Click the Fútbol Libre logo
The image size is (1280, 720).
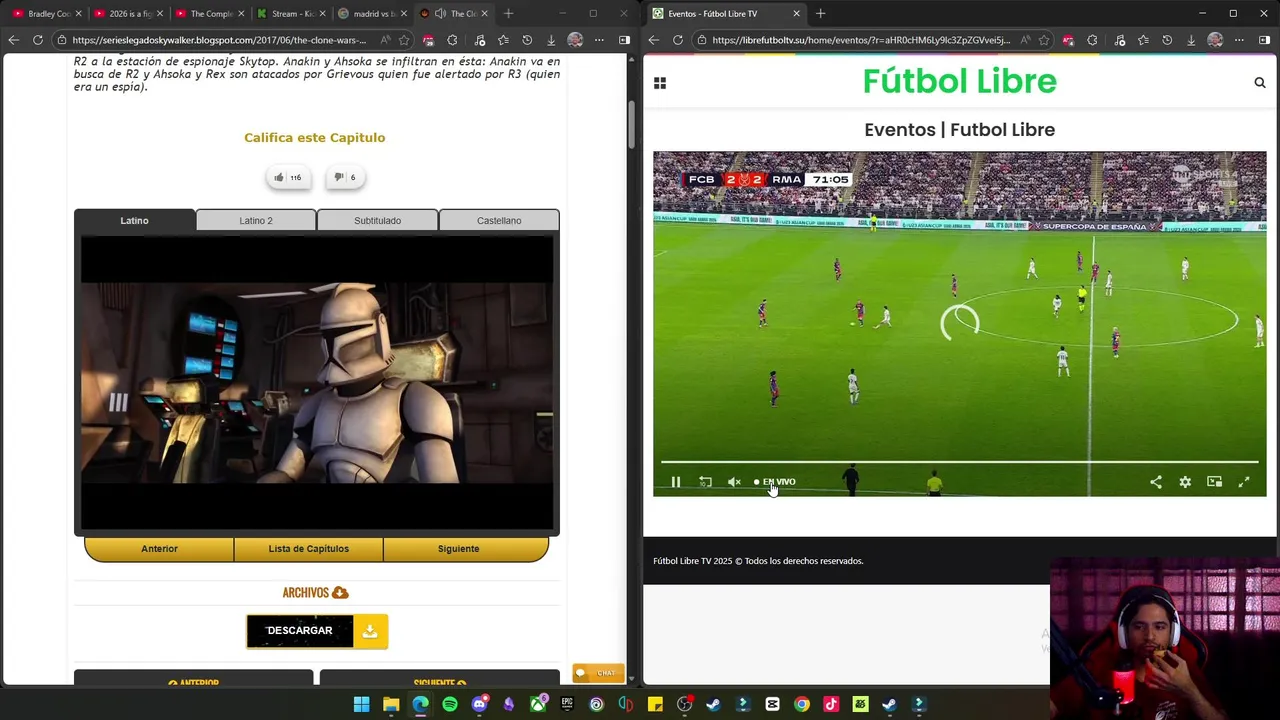point(959,81)
